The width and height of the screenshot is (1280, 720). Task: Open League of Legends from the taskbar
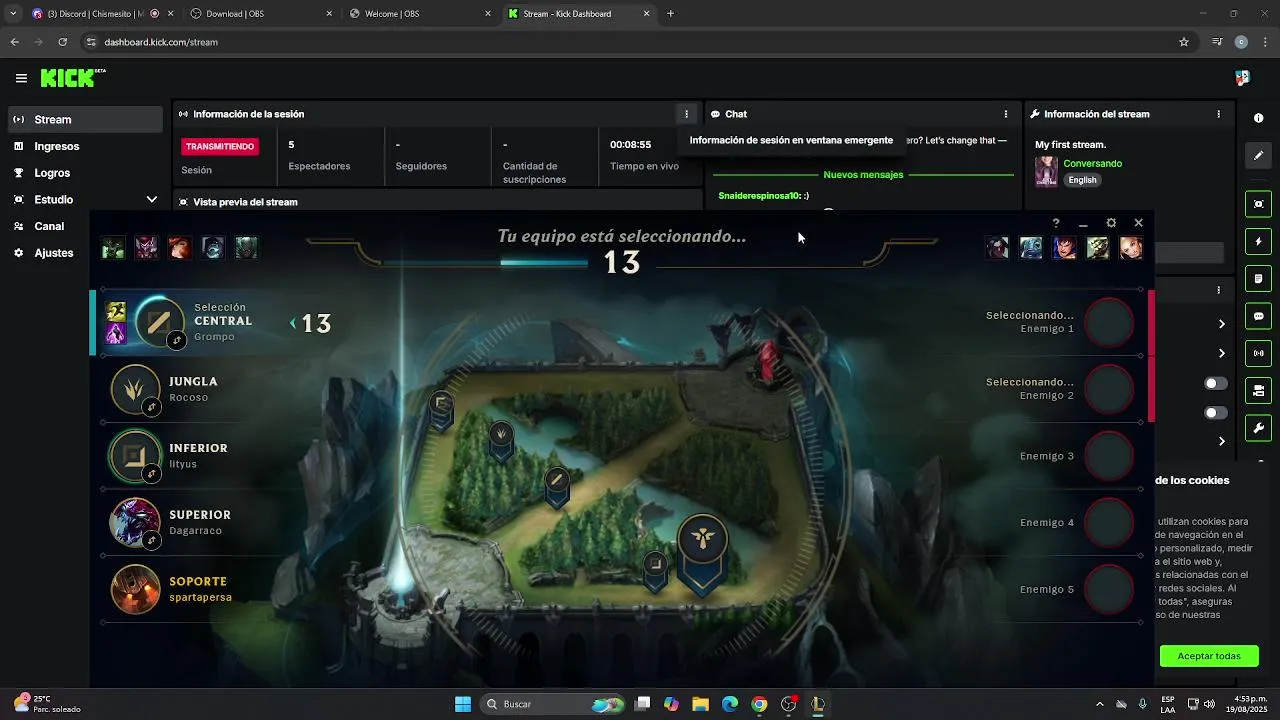(818, 704)
